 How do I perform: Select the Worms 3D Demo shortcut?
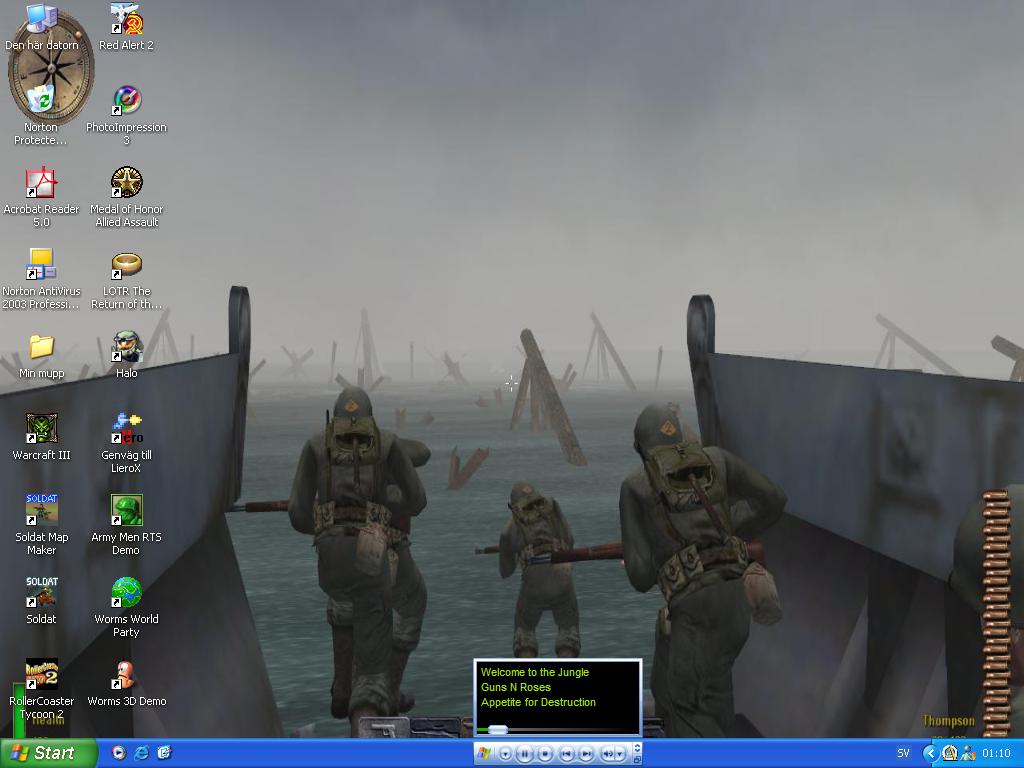tap(126, 682)
